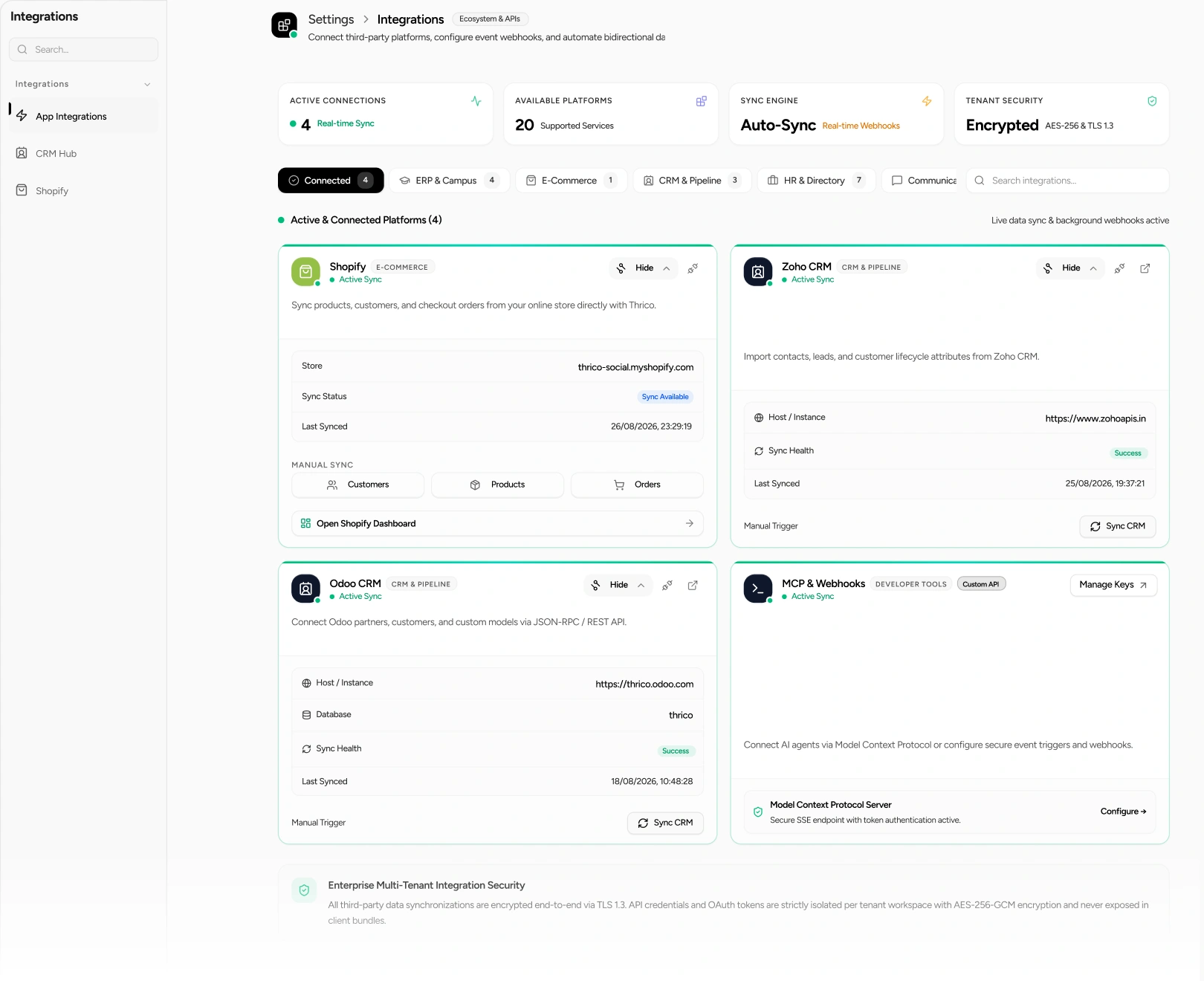Click the Success badge on Zoho CRM
Screen dimensions: 1204x981
pos(1128,453)
